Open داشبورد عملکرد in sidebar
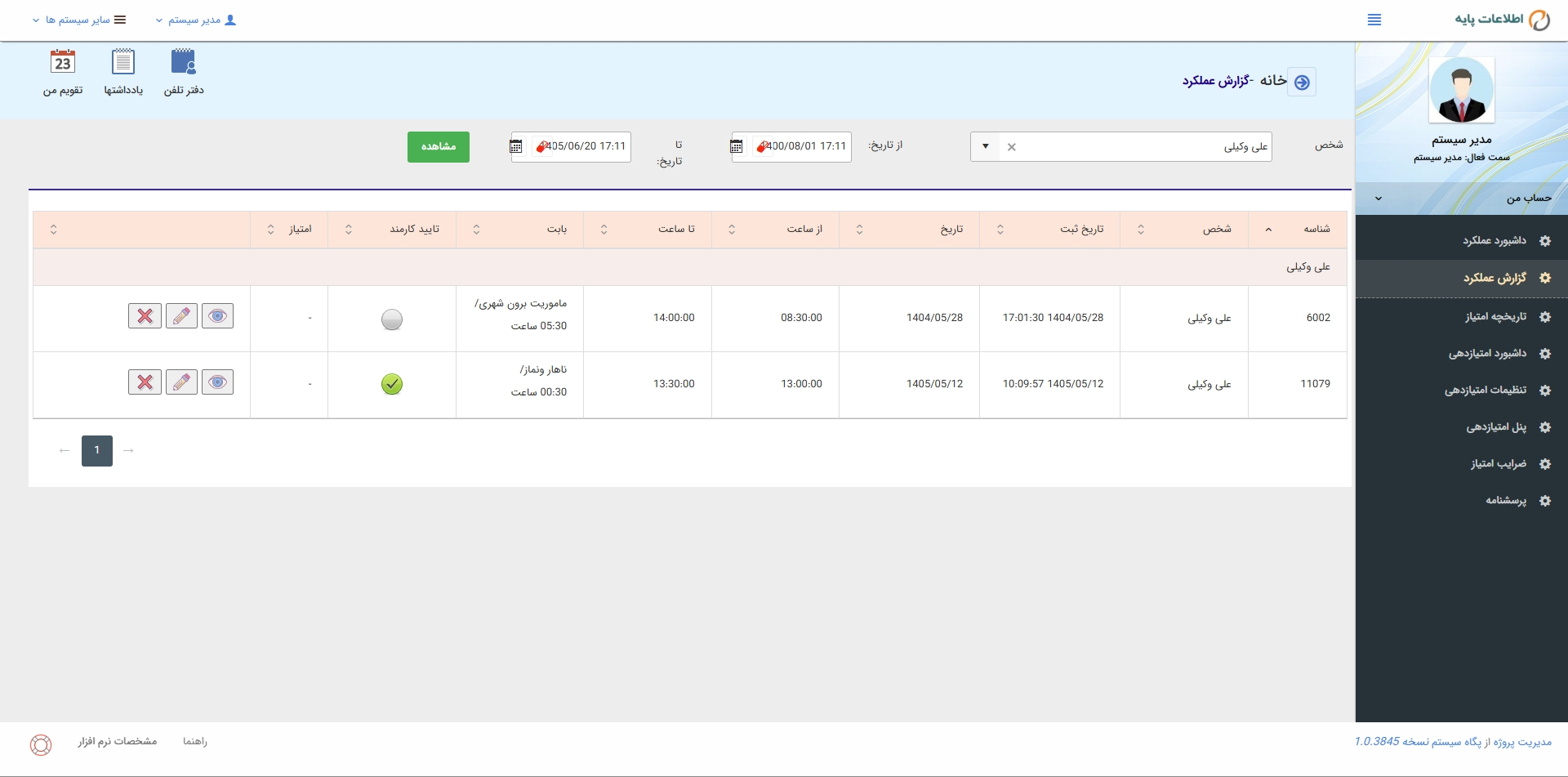The image size is (1568, 777). pos(1462,240)
